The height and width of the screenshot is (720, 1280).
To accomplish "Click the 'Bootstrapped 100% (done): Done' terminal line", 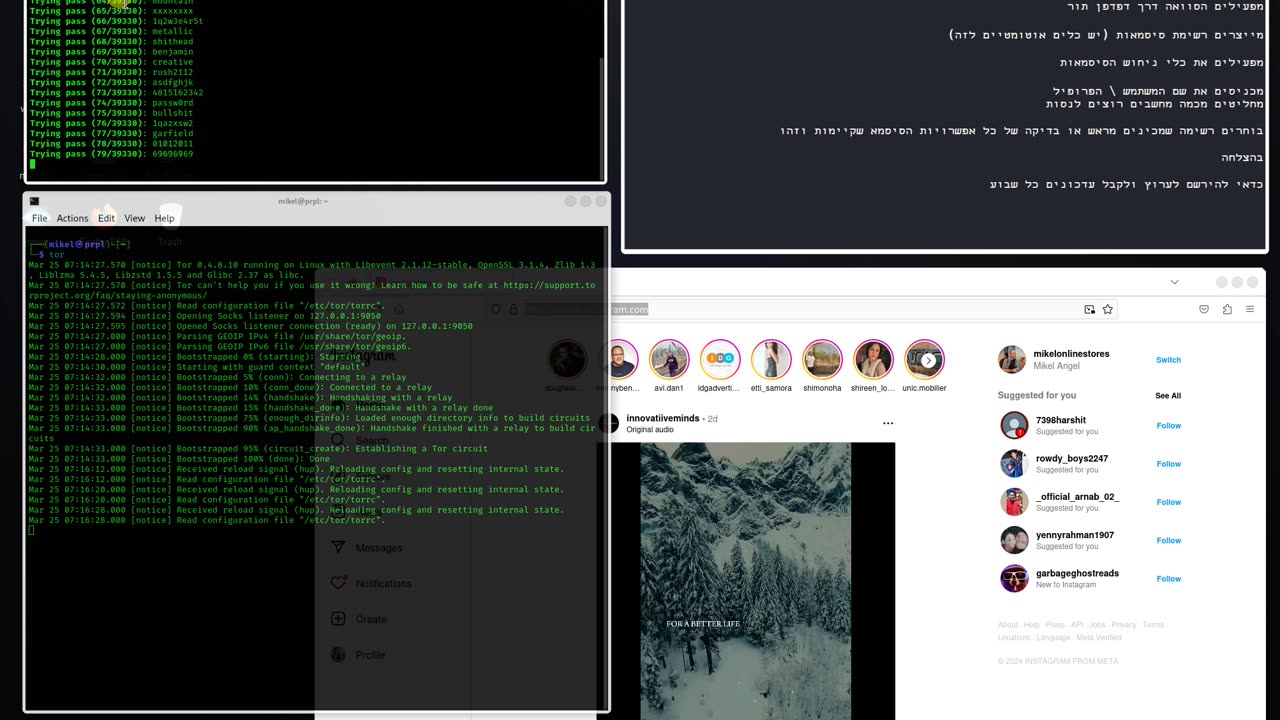I will [x=178, y=459].
